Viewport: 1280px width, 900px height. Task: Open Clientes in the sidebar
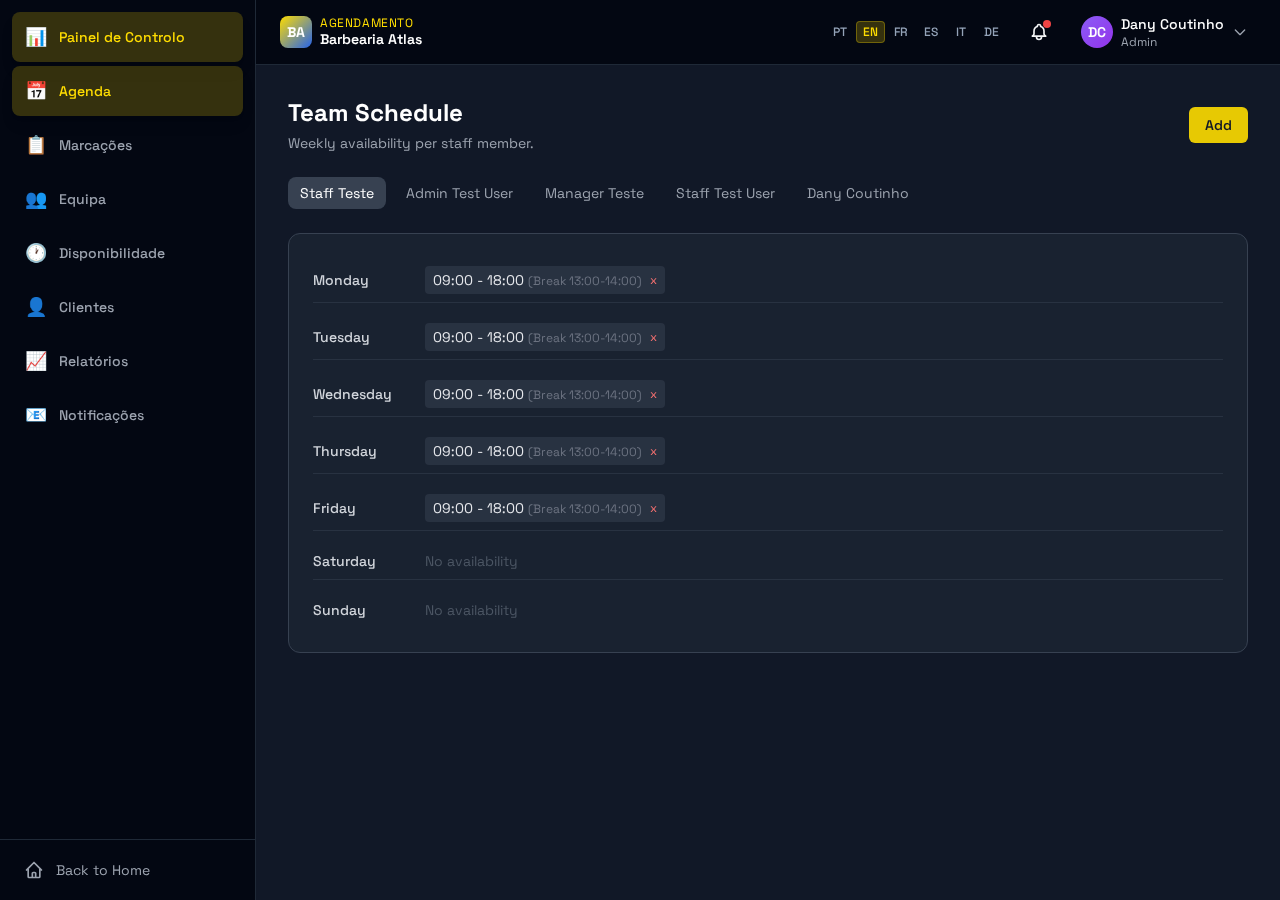[127, 307]
